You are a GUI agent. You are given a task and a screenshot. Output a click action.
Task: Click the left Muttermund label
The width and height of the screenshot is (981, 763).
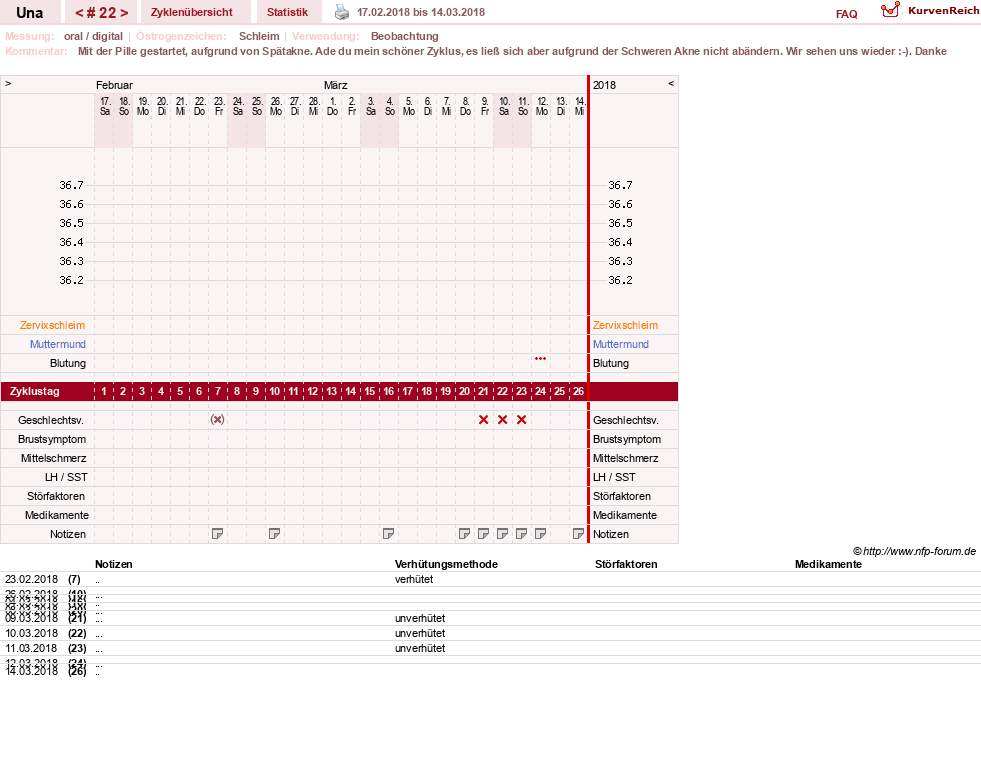coord(58,344)
